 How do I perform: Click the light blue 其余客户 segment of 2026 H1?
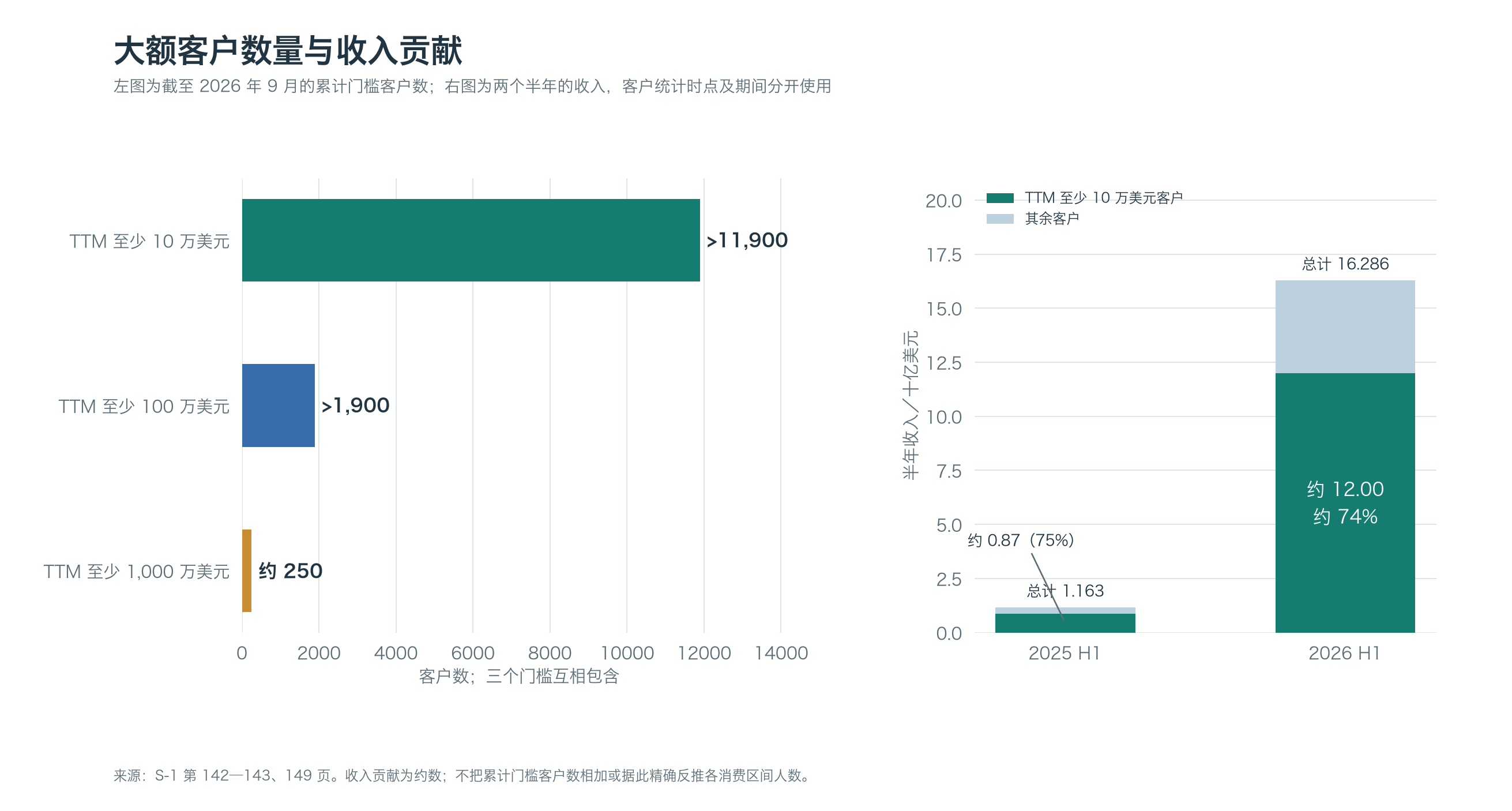[1345, 326]
